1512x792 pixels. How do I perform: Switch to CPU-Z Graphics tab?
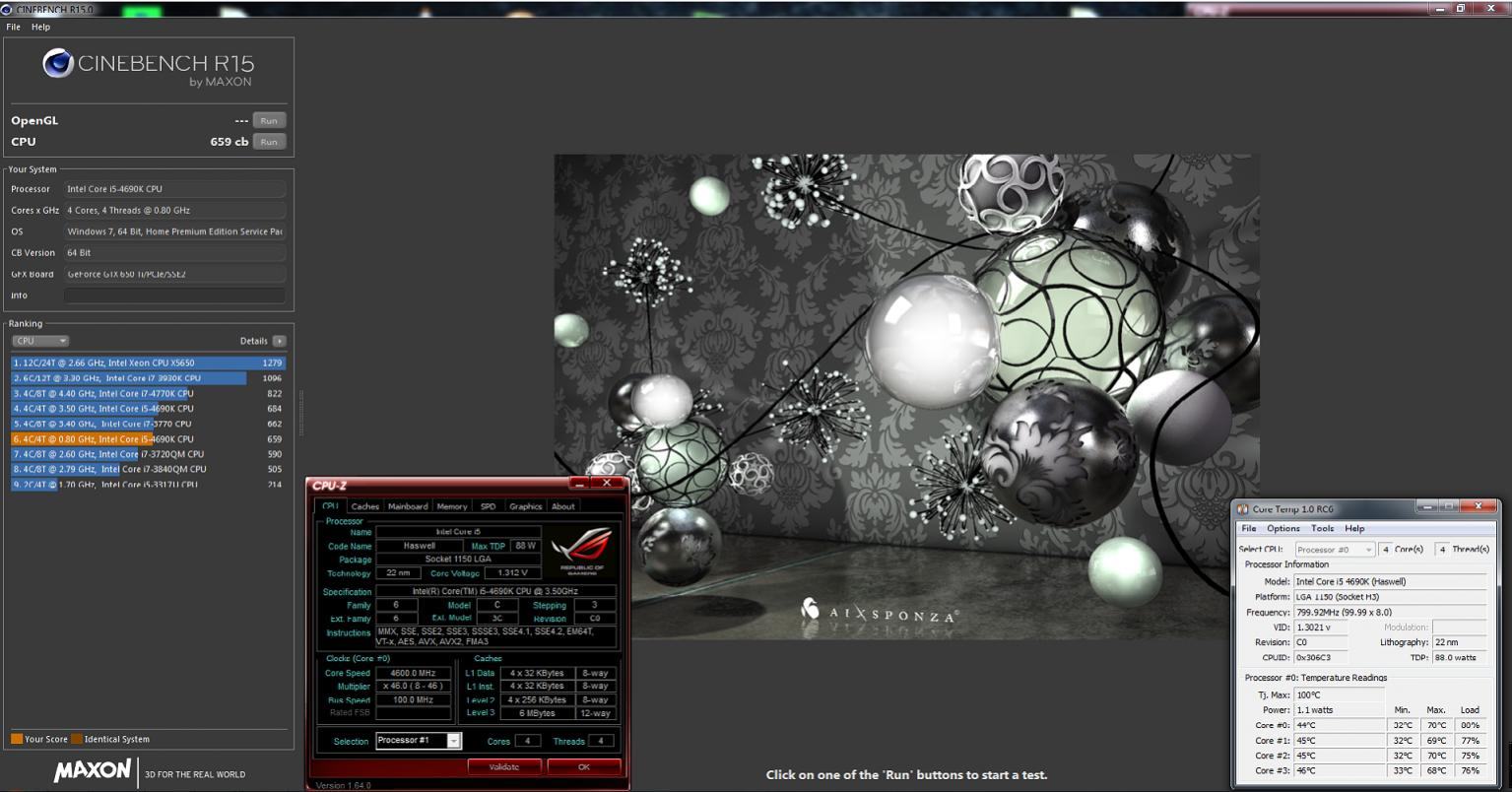point(525,506)
